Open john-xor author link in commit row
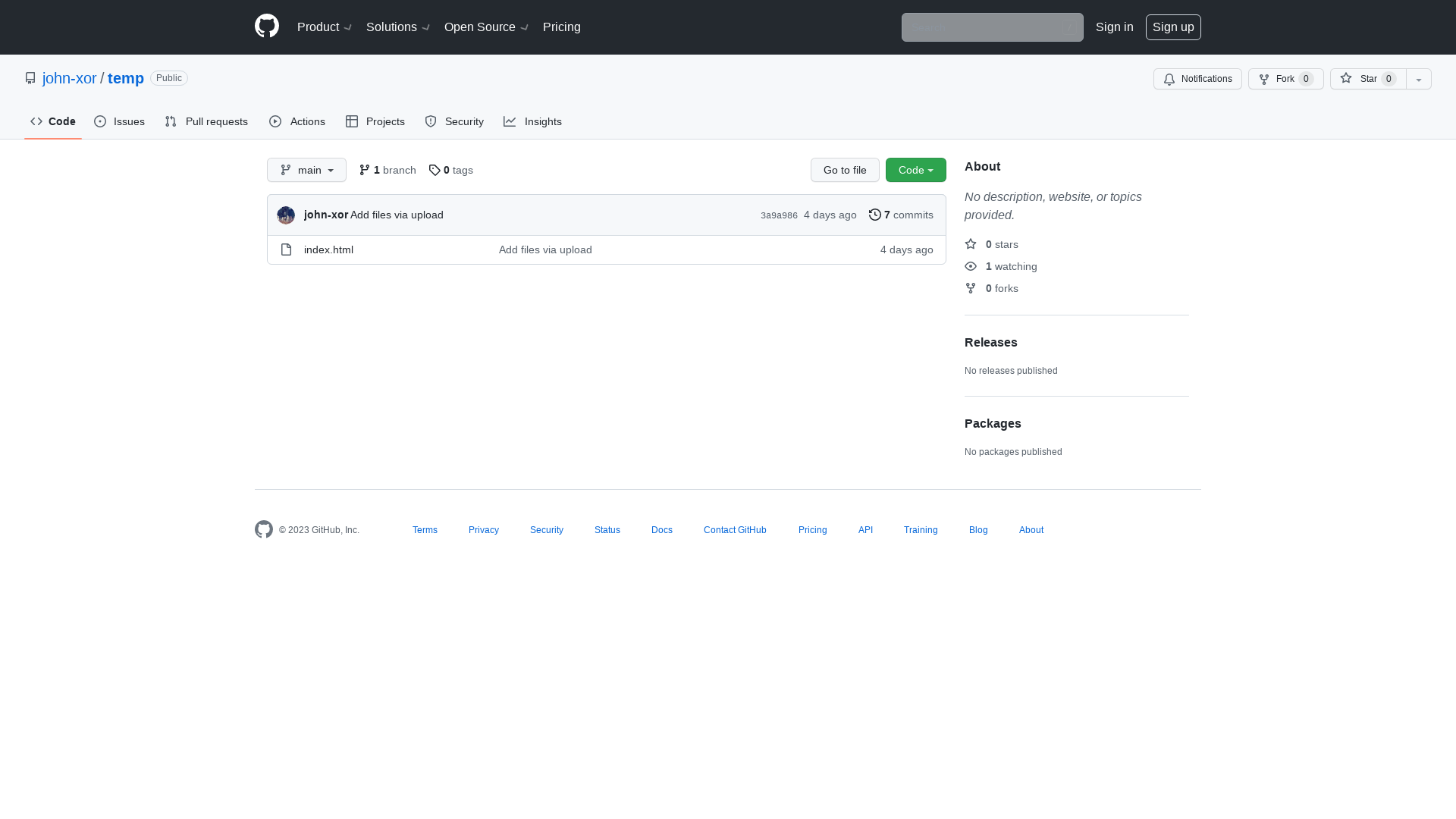The image size is (1456, 819). [326, 215]
